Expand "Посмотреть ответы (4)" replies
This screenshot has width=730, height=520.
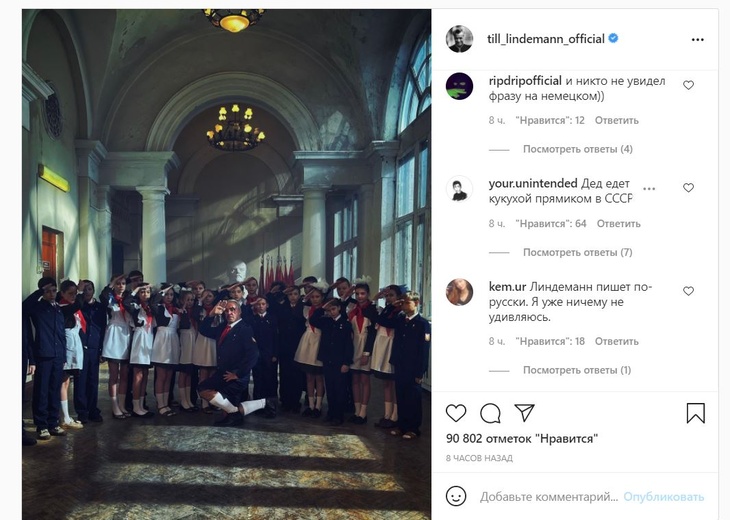point(578,149)
